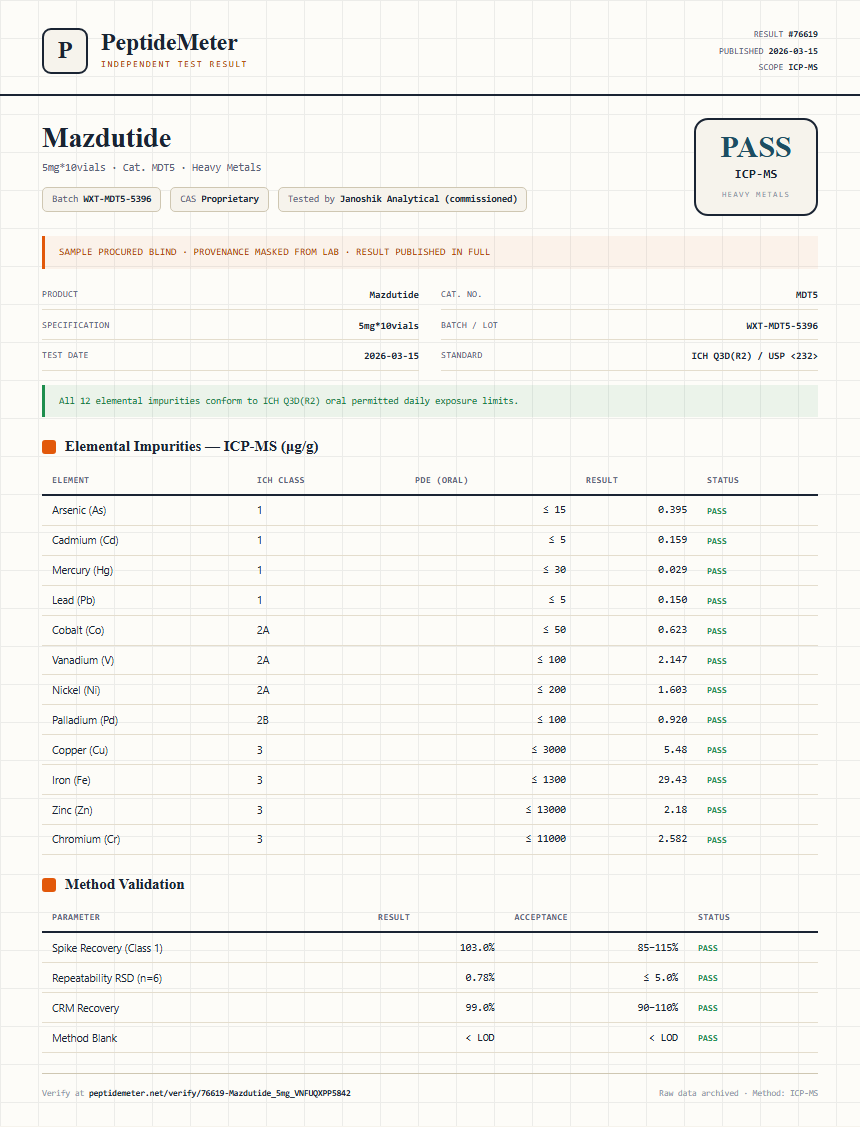Click the Cobalt (Co) row label

click(x=78, y=630)
